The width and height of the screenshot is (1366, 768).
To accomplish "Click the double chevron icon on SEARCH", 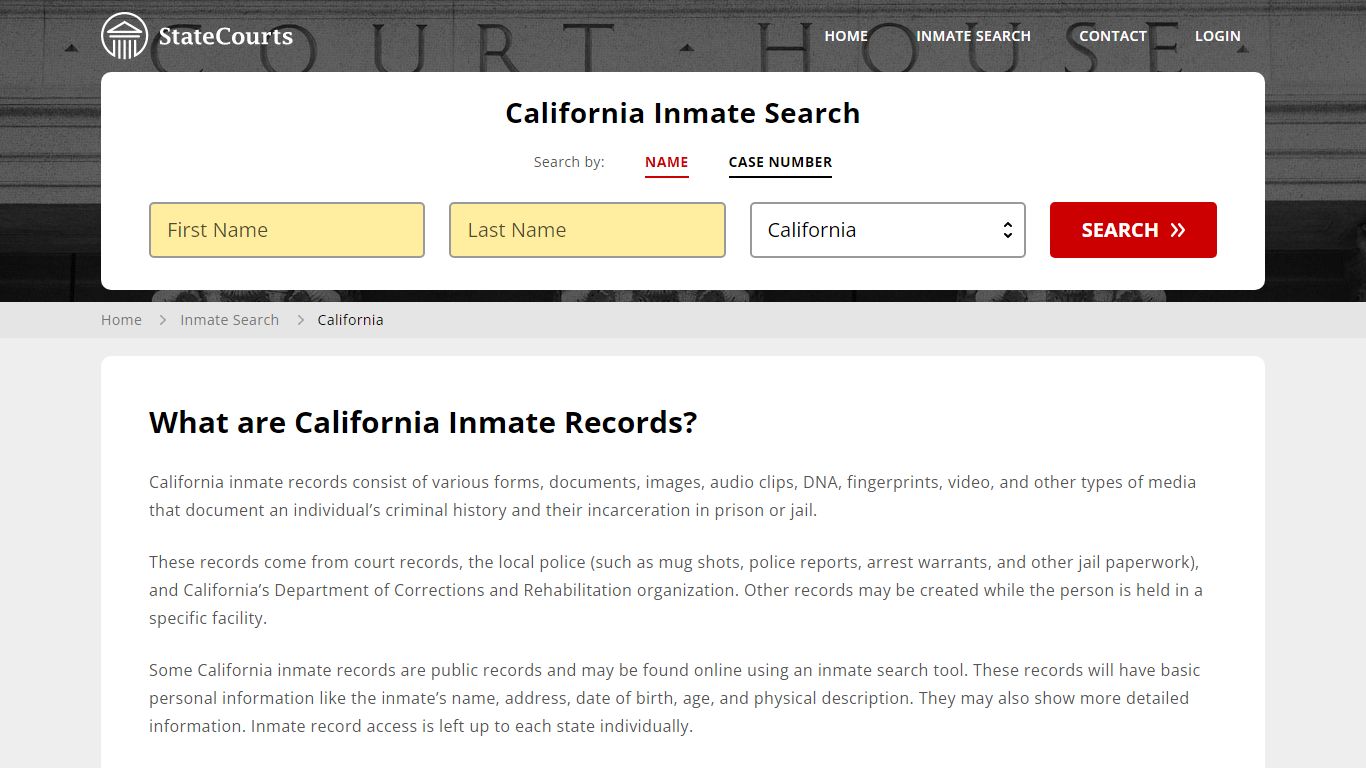I will click(x=1178, y=230).
